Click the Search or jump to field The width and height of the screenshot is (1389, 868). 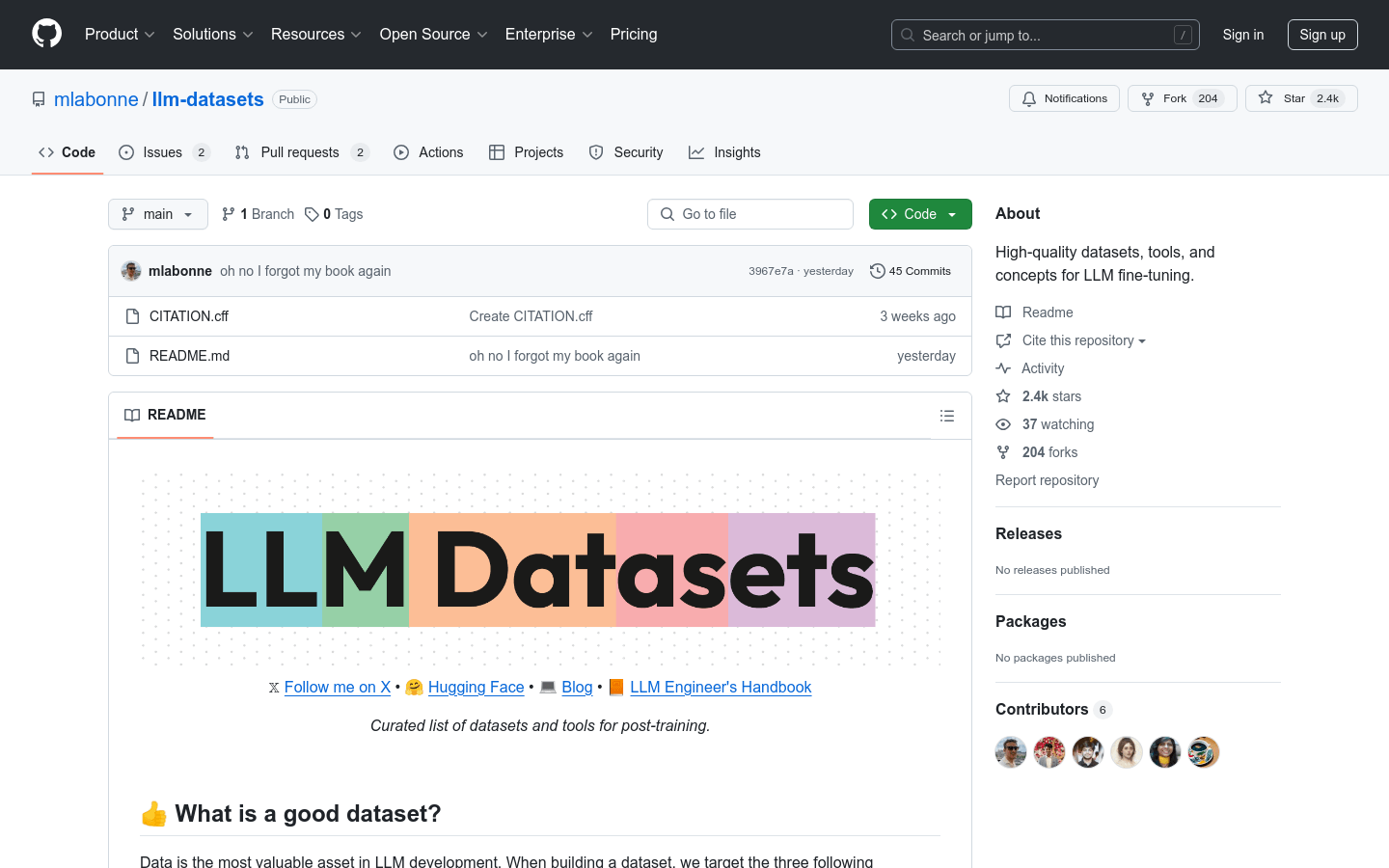(x=1046, y=35)
